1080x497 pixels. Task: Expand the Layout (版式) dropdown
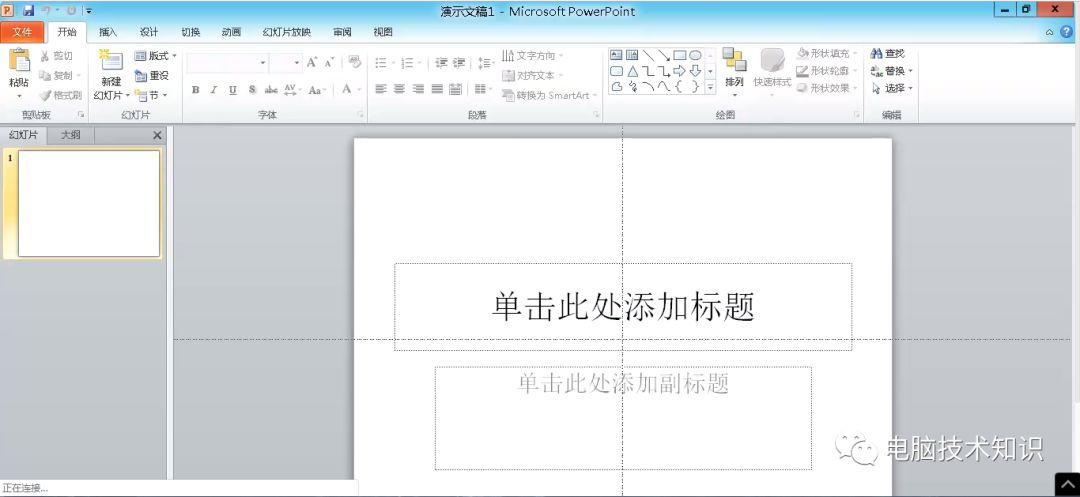pos(156,56)
